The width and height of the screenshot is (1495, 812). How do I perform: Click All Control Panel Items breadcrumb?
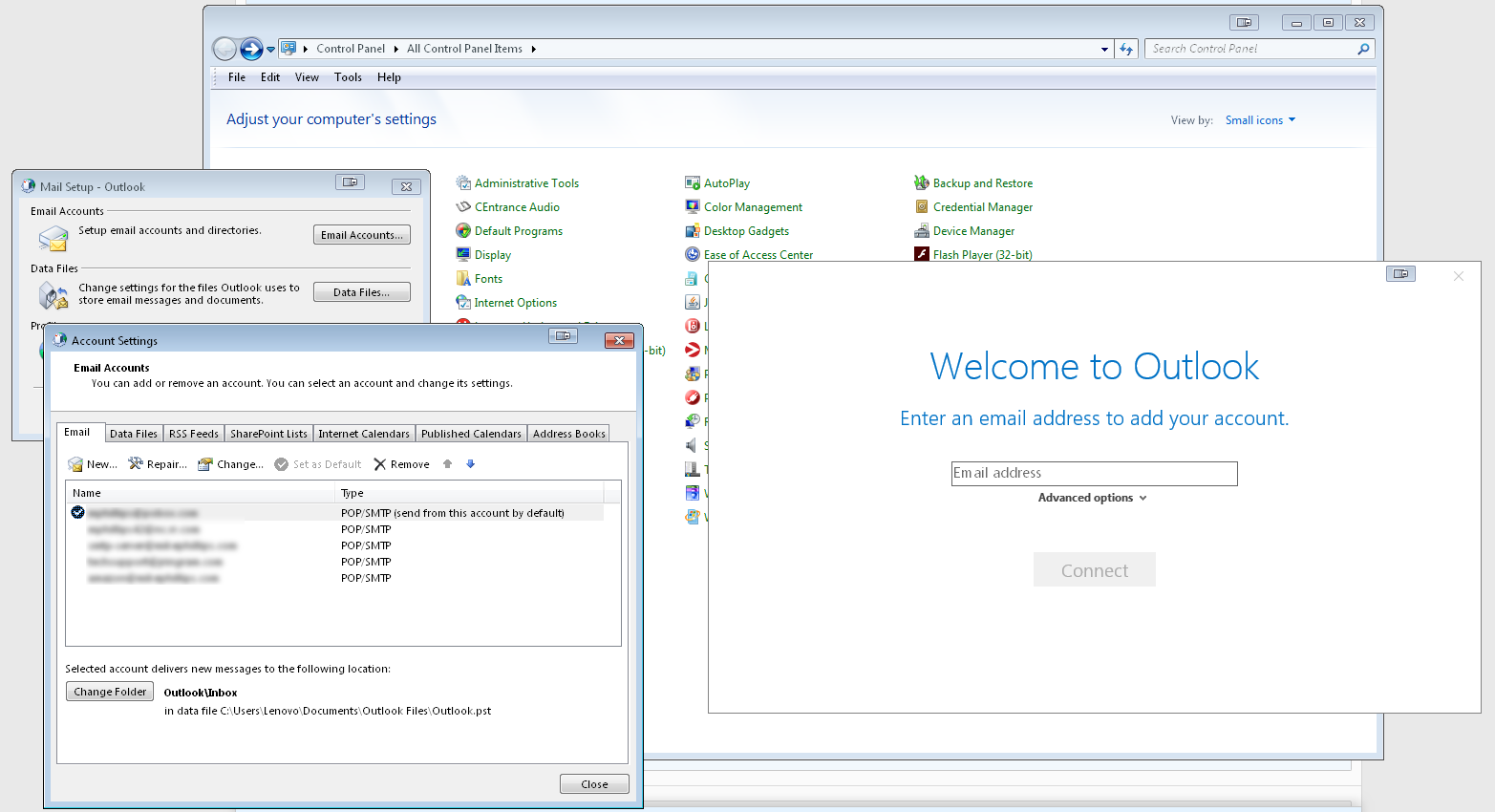[464, 49]
